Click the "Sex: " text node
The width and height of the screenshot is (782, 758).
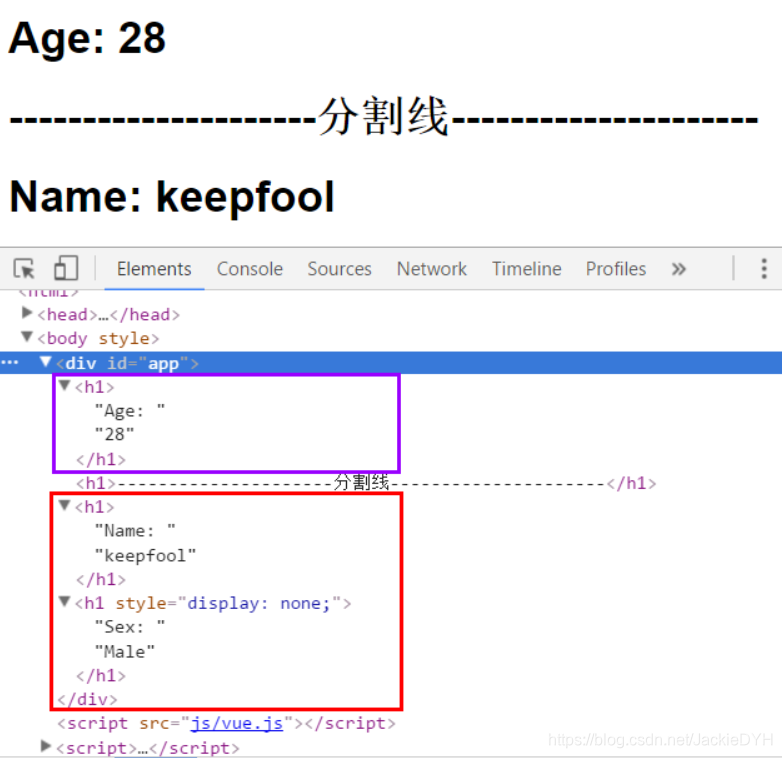[130, 627]
